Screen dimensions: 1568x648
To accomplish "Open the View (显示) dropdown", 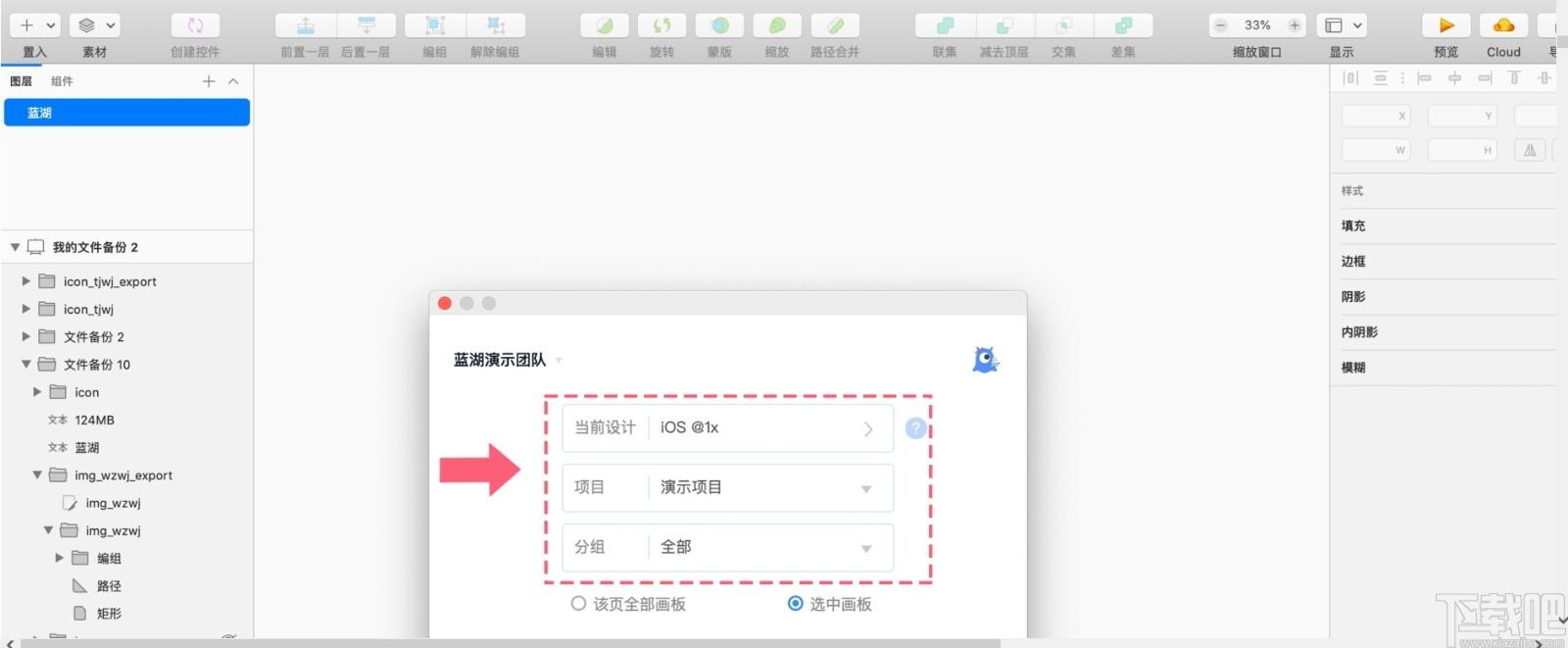I will [x=1344, y=25].
